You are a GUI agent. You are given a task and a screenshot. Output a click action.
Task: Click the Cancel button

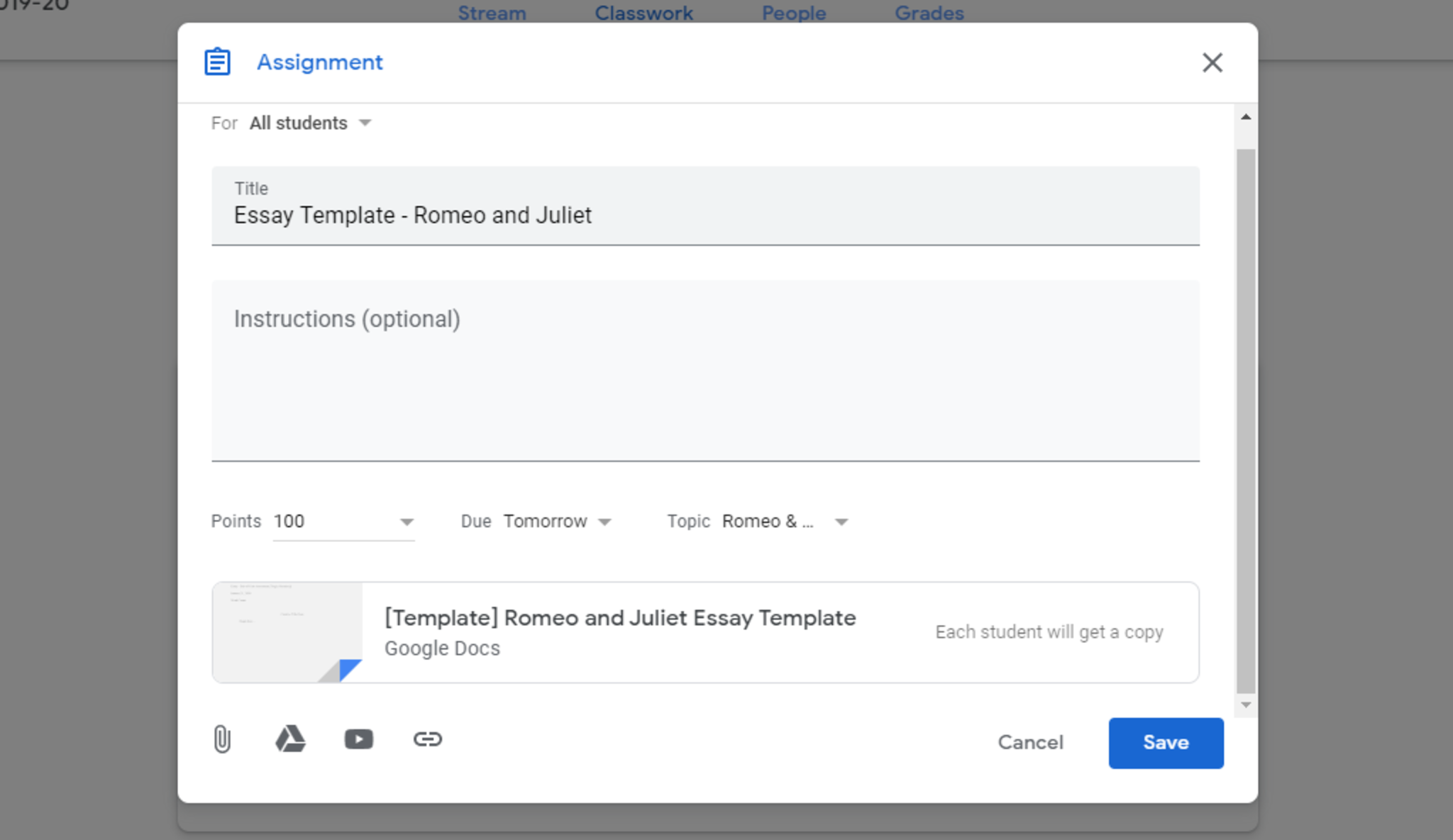pyautogui.click(x=1030, y=742)
